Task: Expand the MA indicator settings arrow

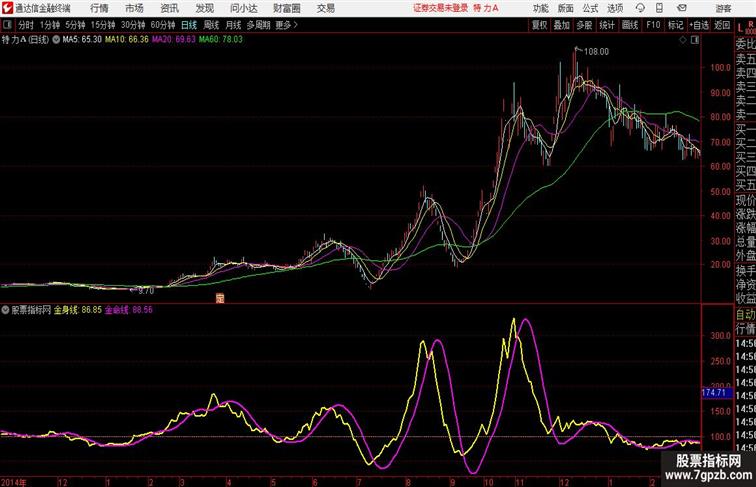Action: point(56,40)
